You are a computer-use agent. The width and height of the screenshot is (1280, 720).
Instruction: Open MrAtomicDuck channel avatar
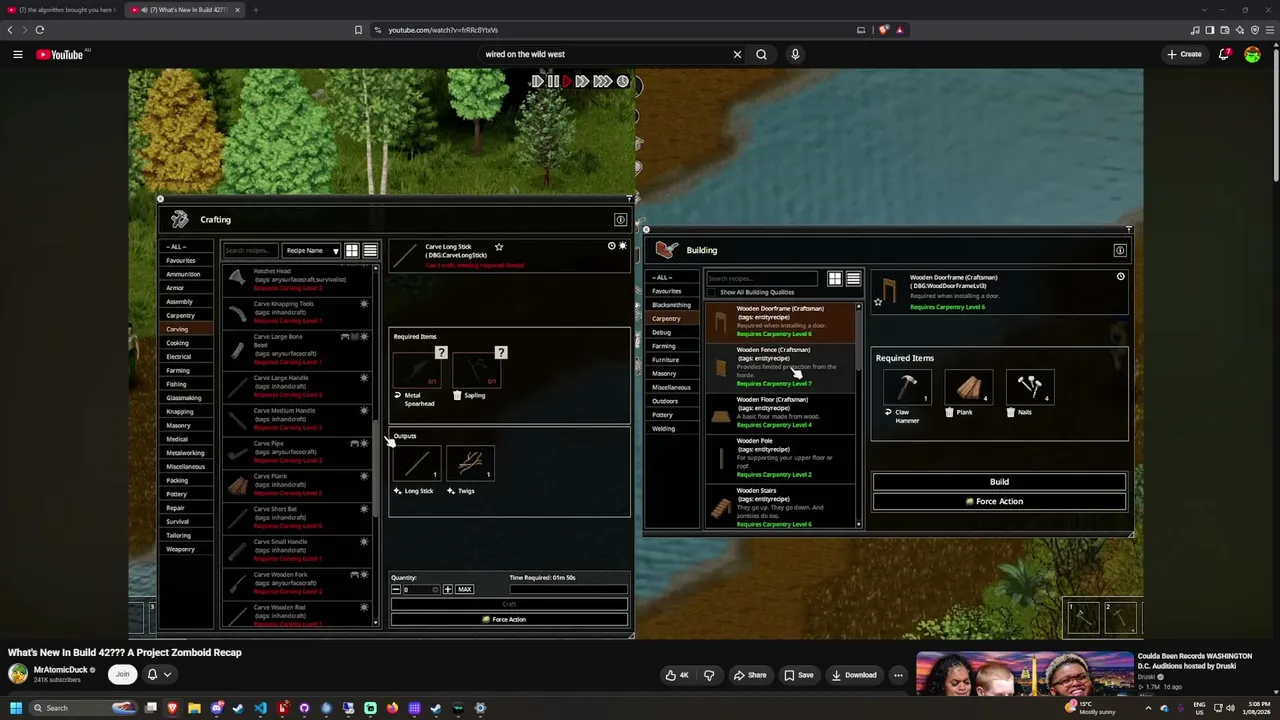[18, 674]
